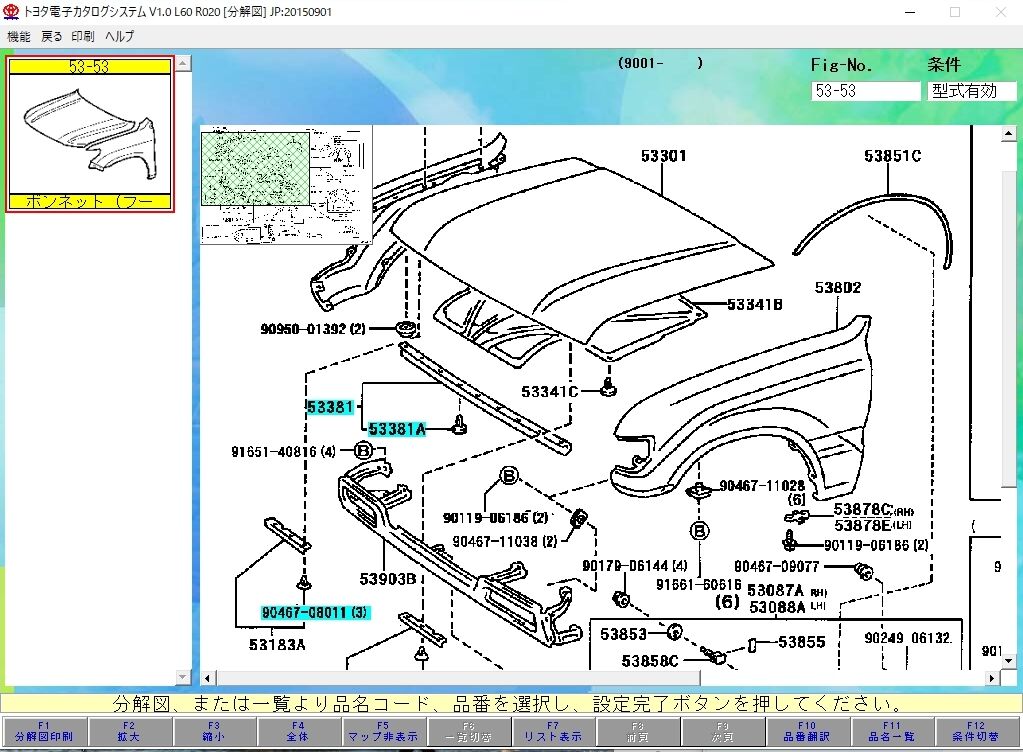Select the 53-53 bonnet thumbnail
Viewport: 1023px width, 752px height.
[90, 134]
